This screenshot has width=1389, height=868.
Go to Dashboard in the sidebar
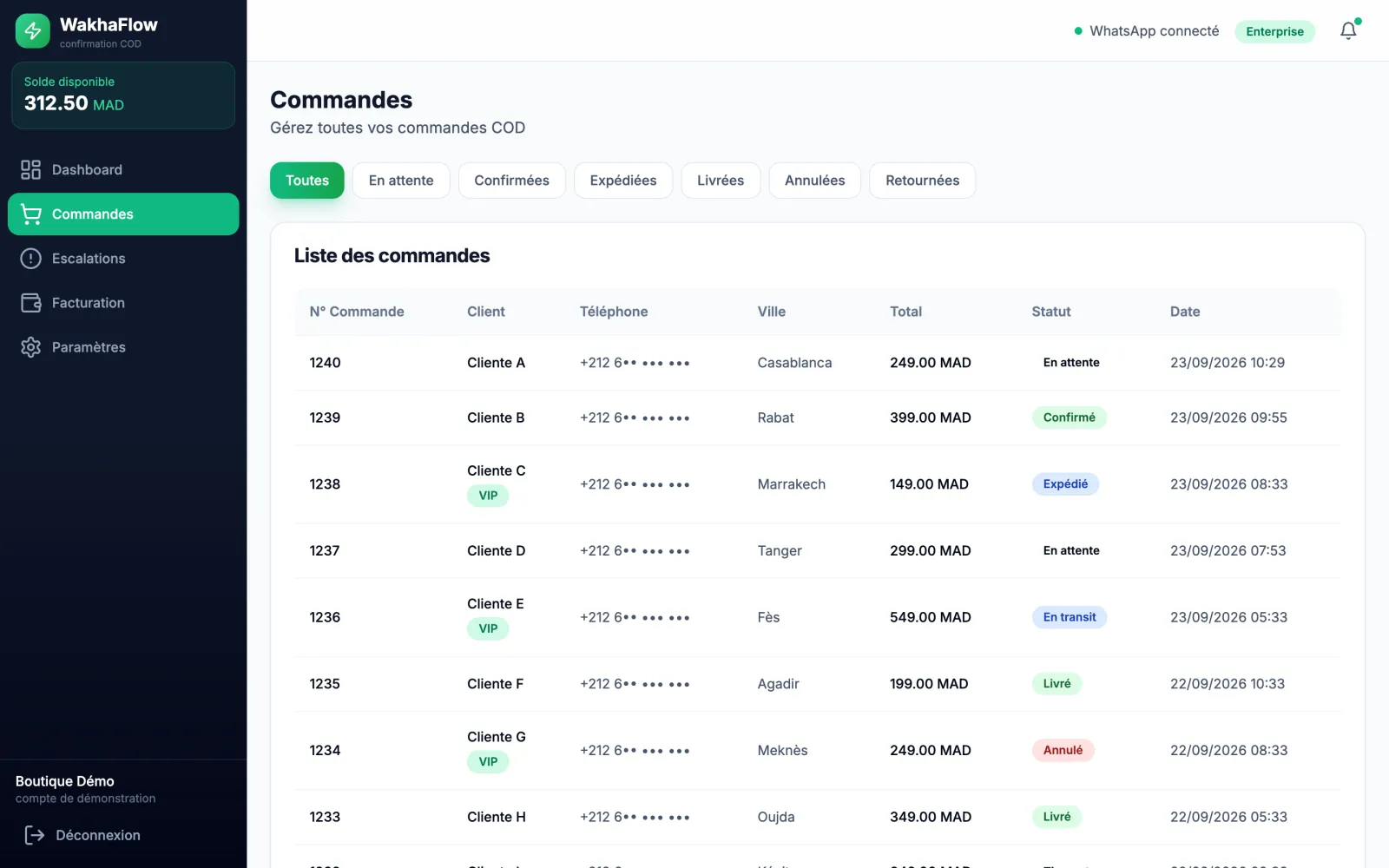123,169
